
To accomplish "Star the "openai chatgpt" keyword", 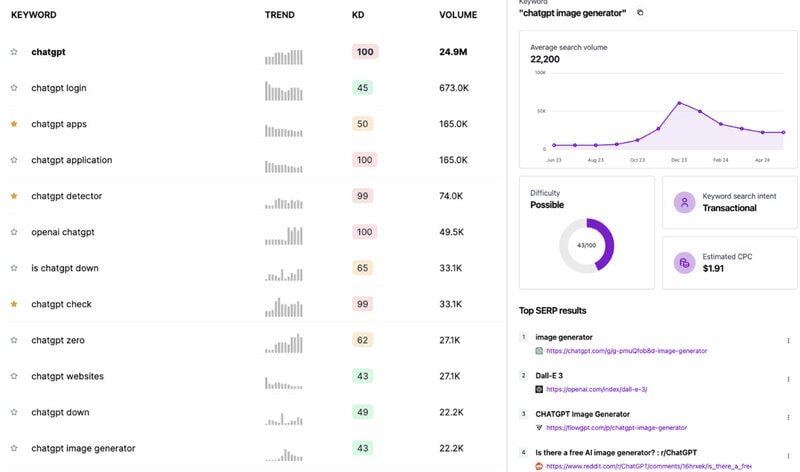I will 14,232.
